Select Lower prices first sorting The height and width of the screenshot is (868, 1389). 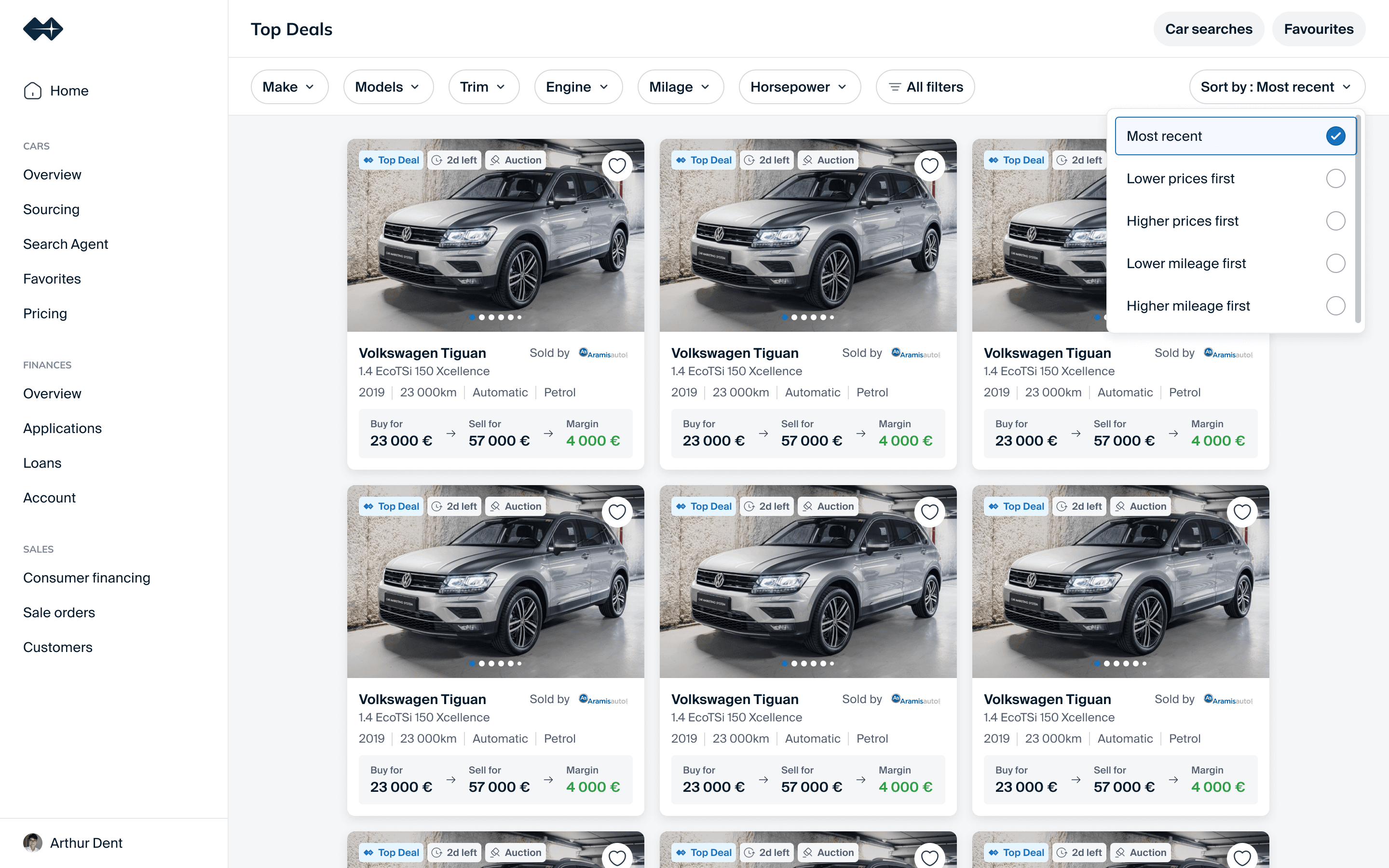pos(1236,178)
